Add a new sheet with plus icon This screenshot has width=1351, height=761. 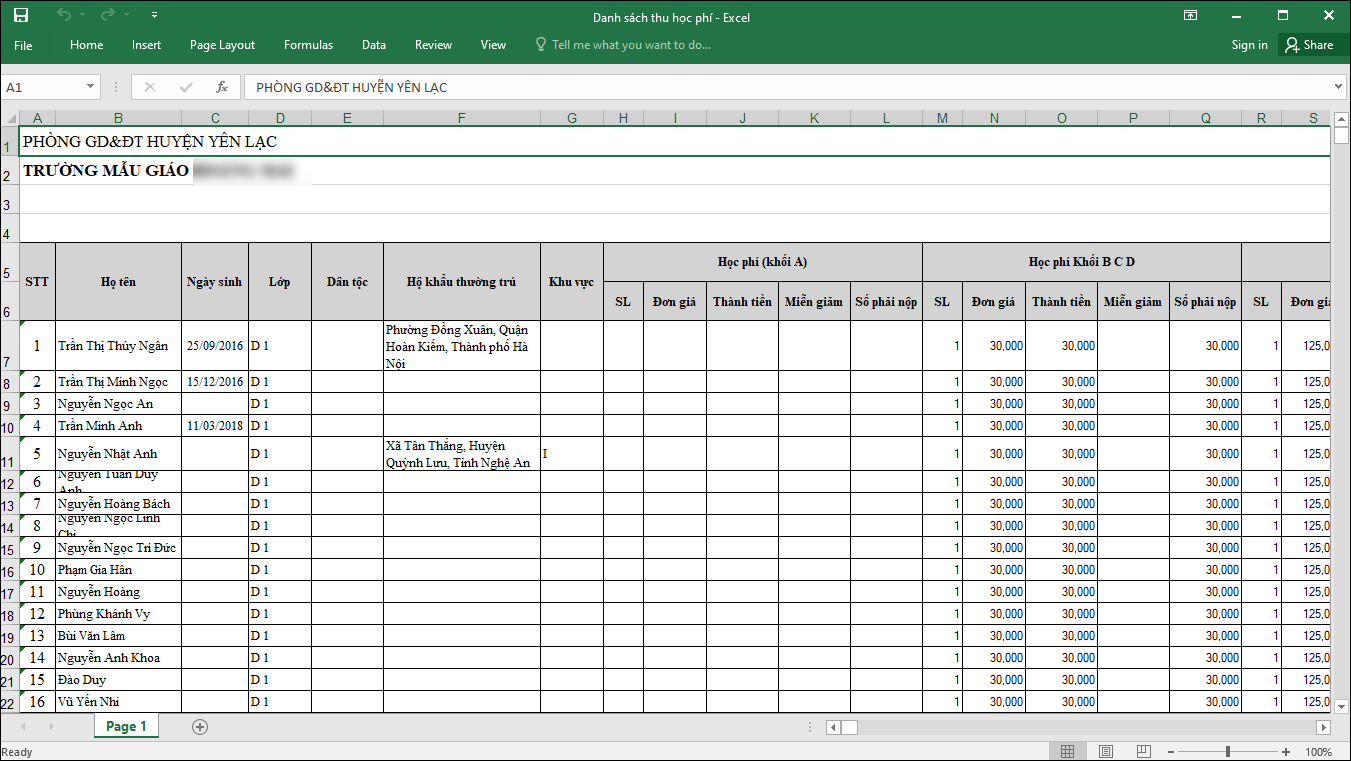pos(200,727)
